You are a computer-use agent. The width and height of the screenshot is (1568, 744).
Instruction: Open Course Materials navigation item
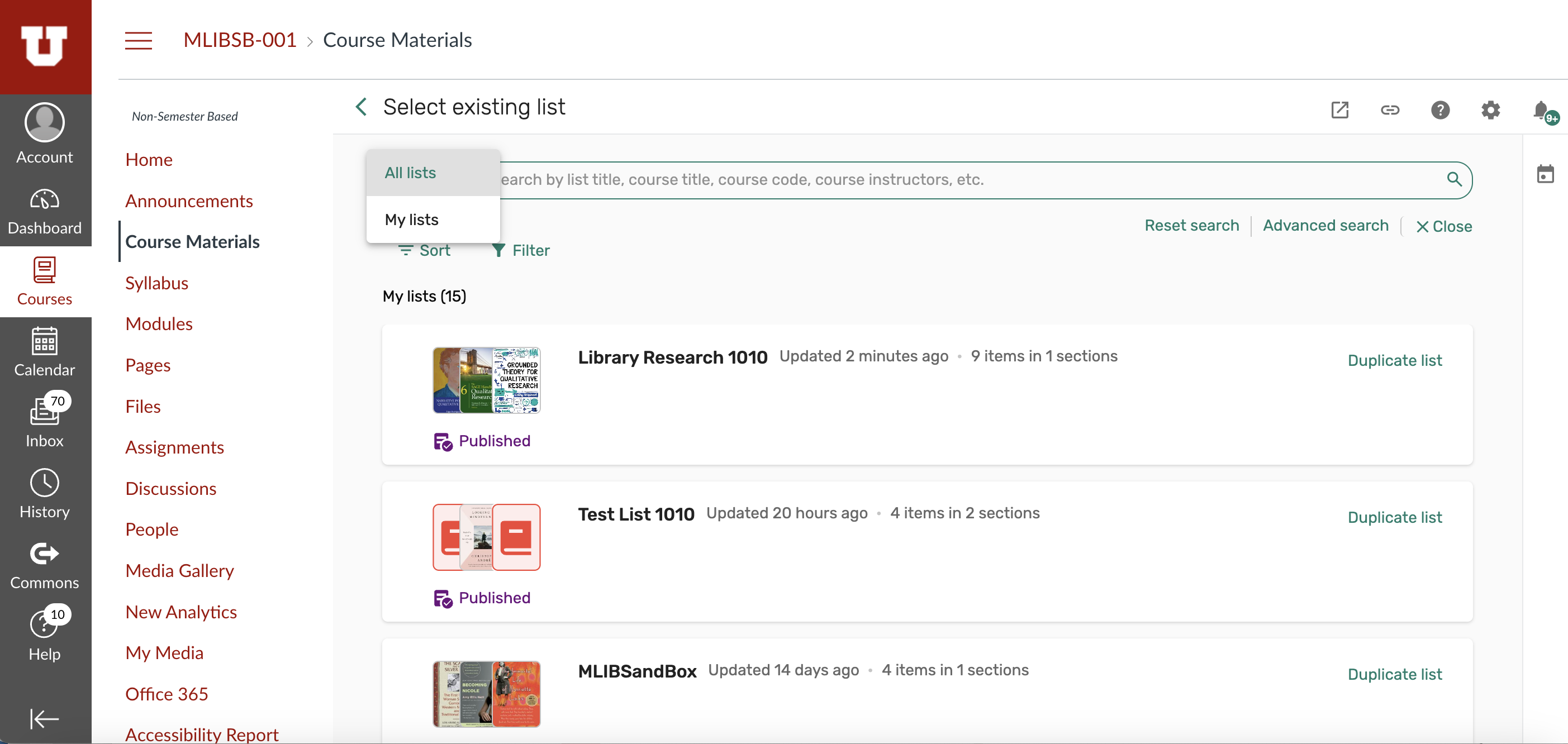point(192,240)
